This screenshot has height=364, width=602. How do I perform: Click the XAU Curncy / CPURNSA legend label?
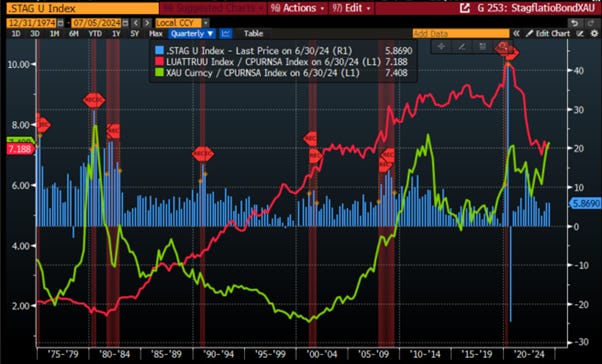(x=263, y=73)
